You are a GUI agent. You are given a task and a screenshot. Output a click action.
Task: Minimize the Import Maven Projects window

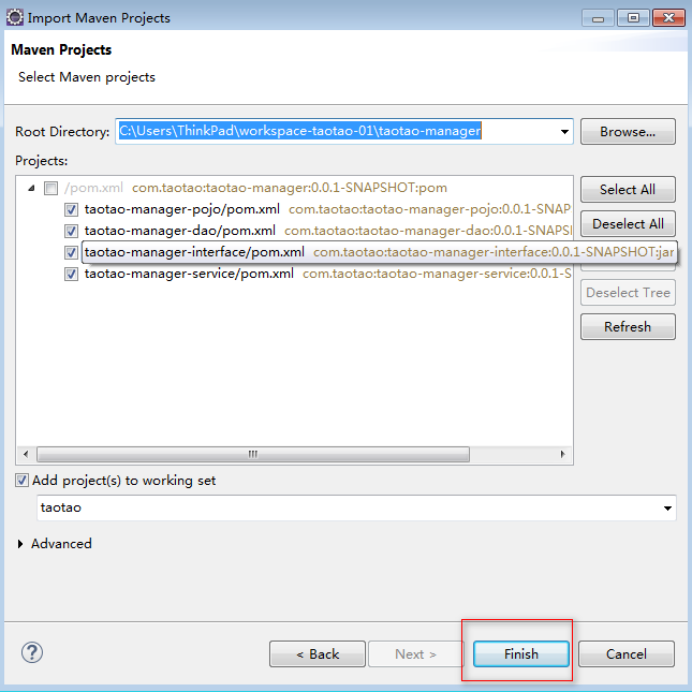598,19
